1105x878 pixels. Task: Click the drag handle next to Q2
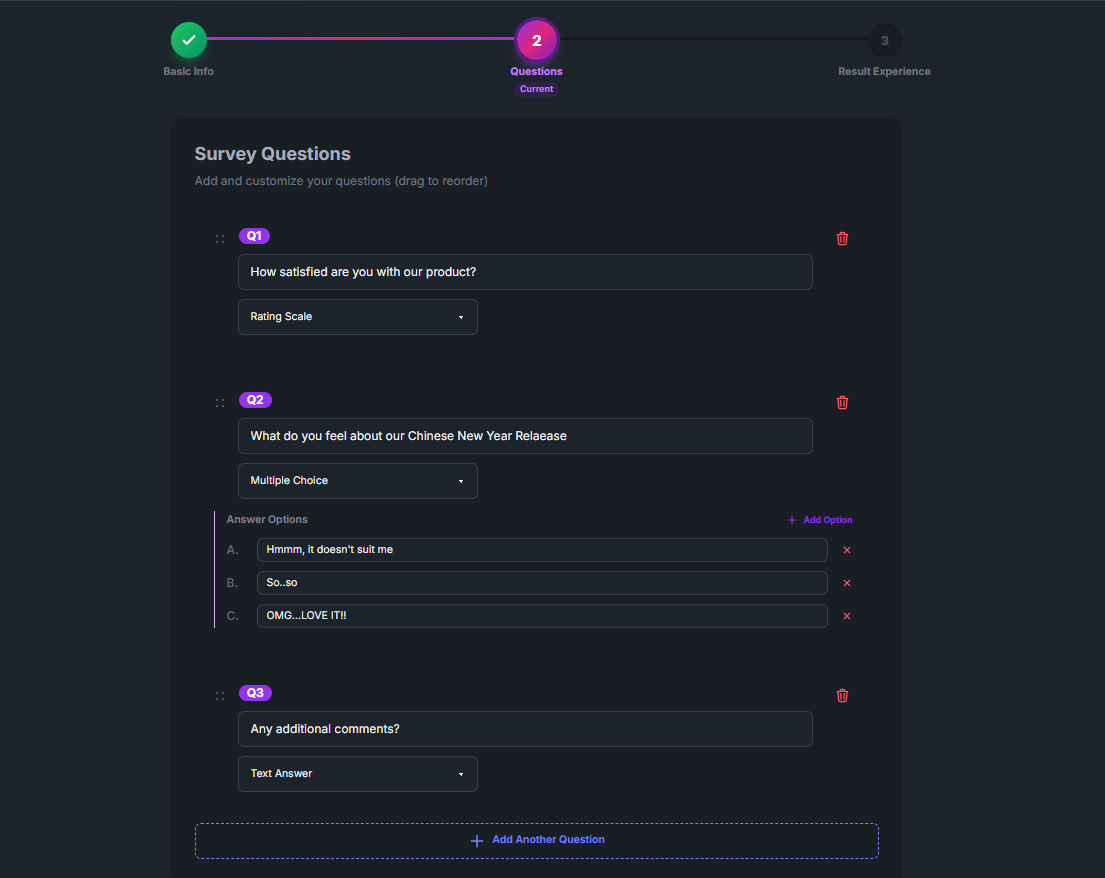point(220,401)
